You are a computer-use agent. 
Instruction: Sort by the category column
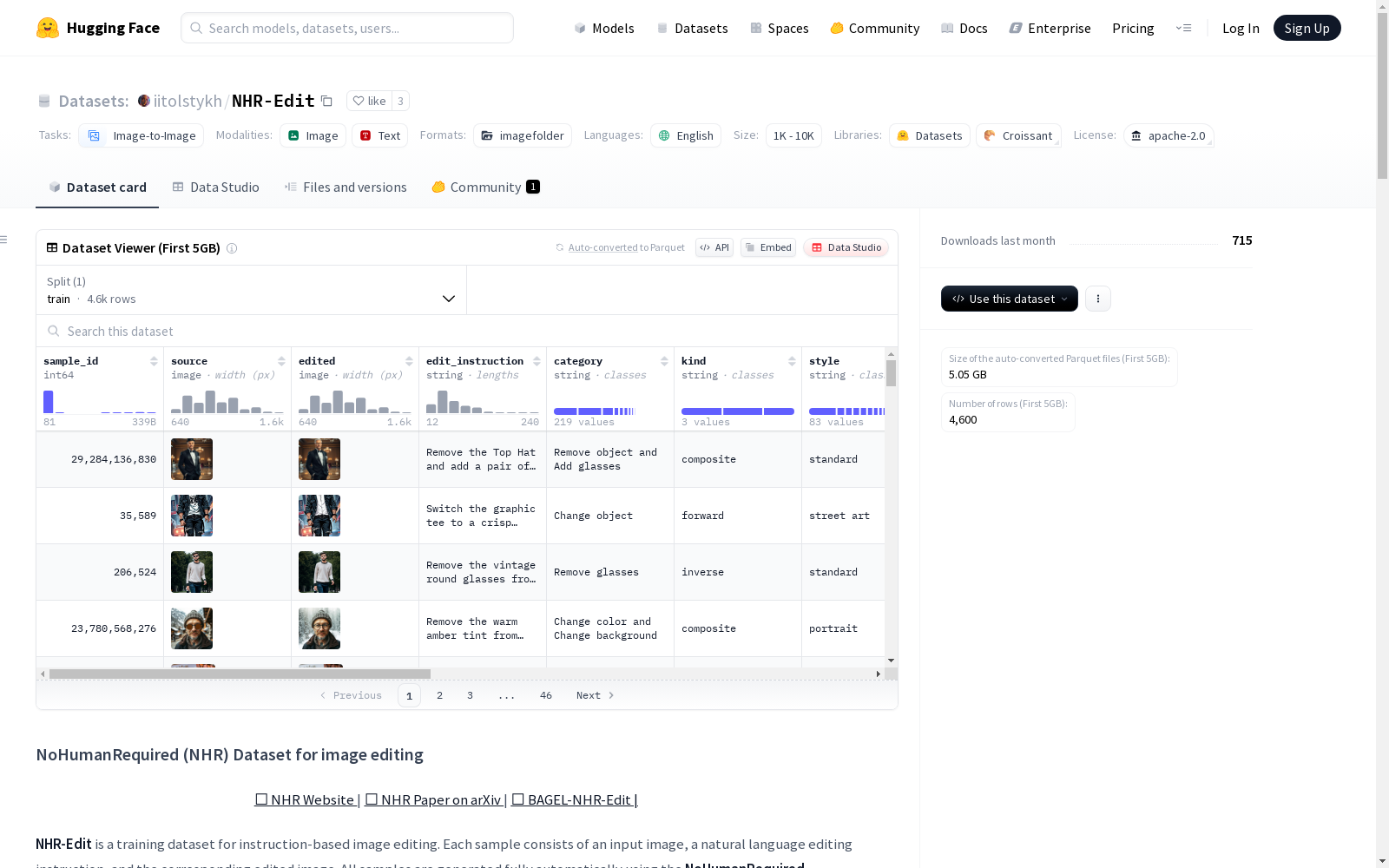coord(664,361)
